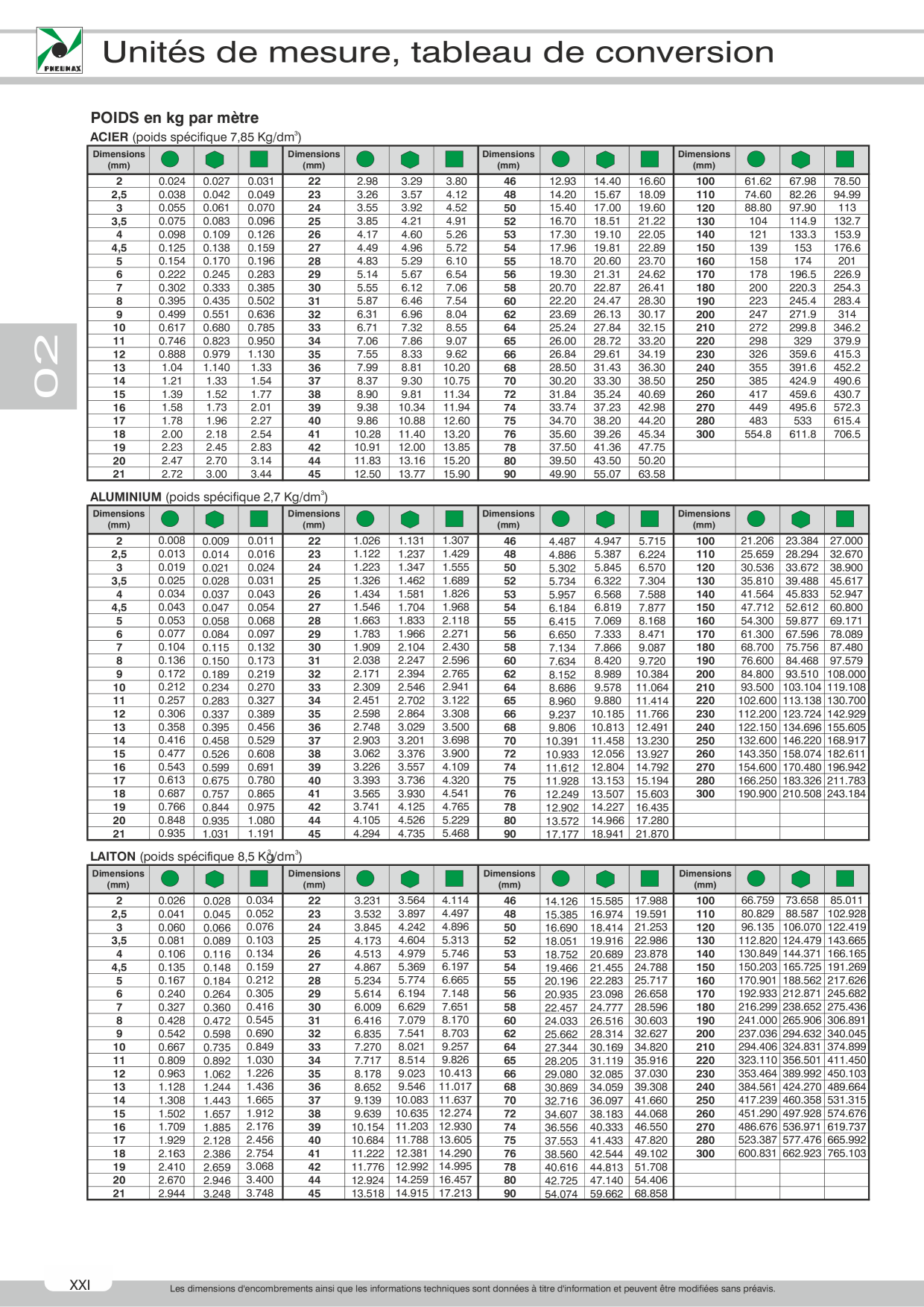Click the LAITON hexagon icon above 0.028
The height and width of the screenshot is (1307, 924).
tap(215, 879)
